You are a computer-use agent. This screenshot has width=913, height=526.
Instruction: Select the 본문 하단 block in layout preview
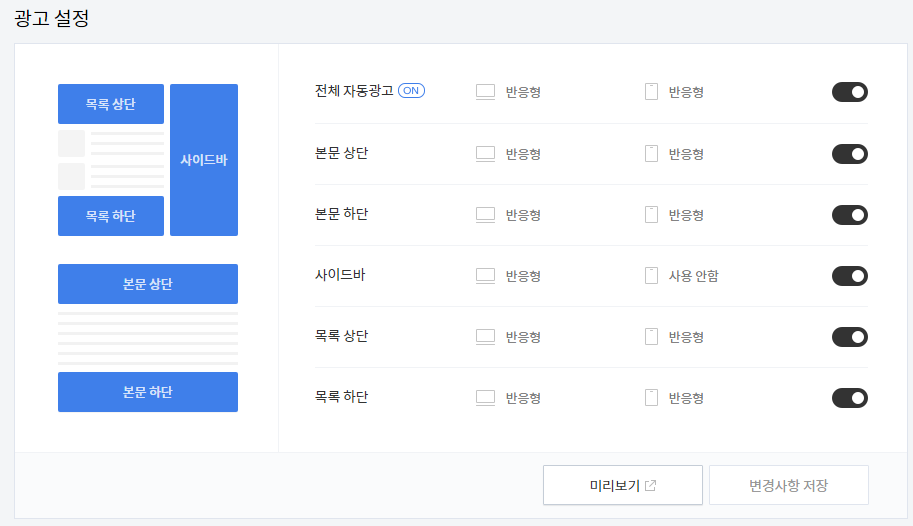[x=148, y=391]
